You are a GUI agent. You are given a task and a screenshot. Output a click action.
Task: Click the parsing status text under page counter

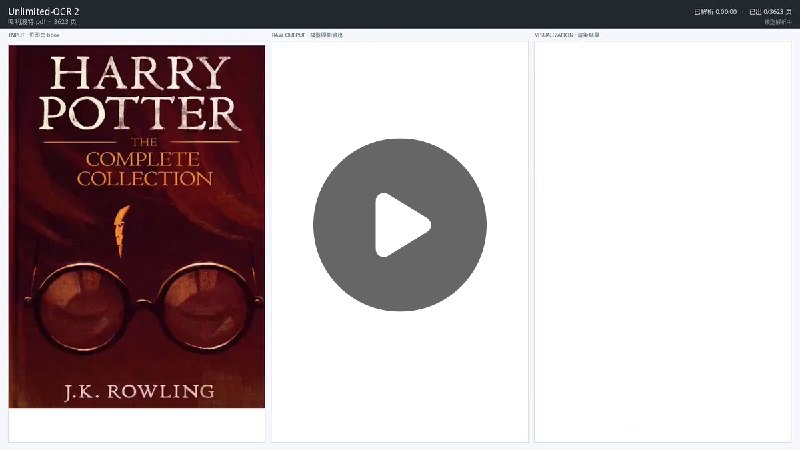[x=778, y=22]
